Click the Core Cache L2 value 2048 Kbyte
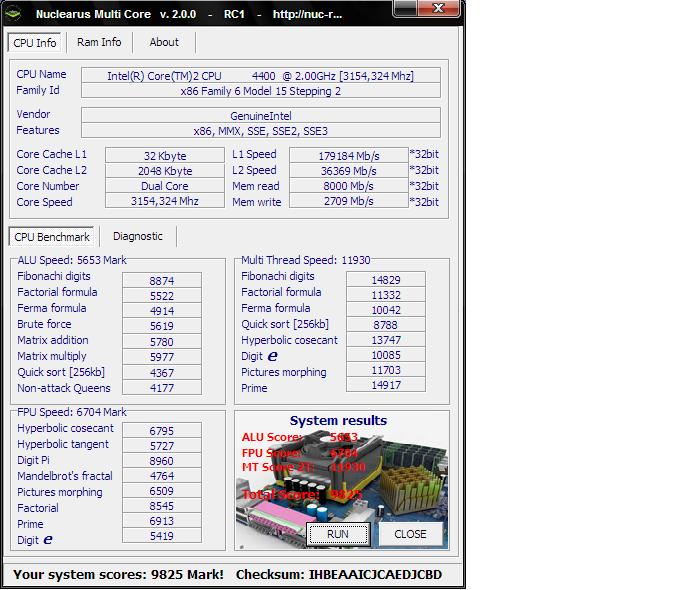Image resolution: width=700 pixels, height=590 pixels. 165,171
